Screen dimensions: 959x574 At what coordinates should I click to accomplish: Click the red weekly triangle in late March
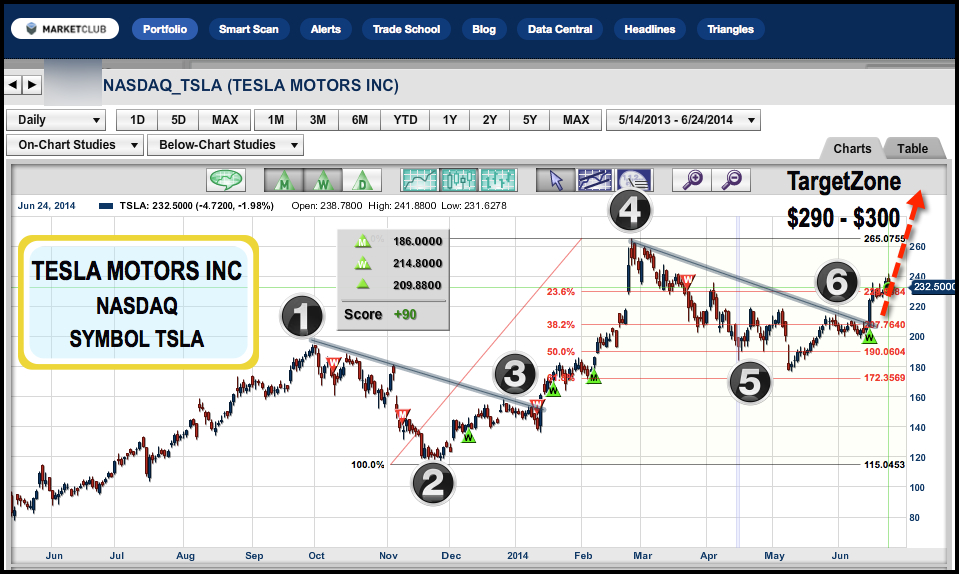[x=687, y=281]
